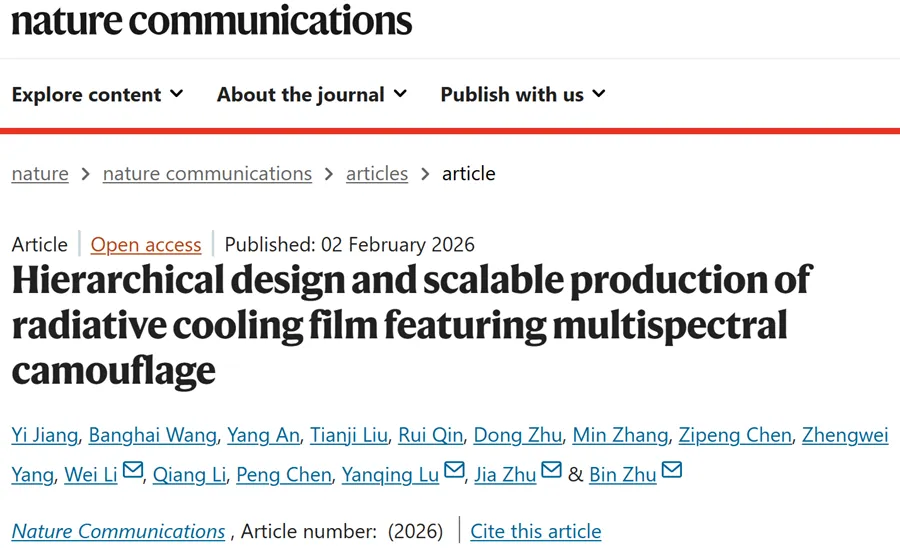900x552 pixels.
Task: View author Yi Jiang's details
Action: [x=44, y=435]
